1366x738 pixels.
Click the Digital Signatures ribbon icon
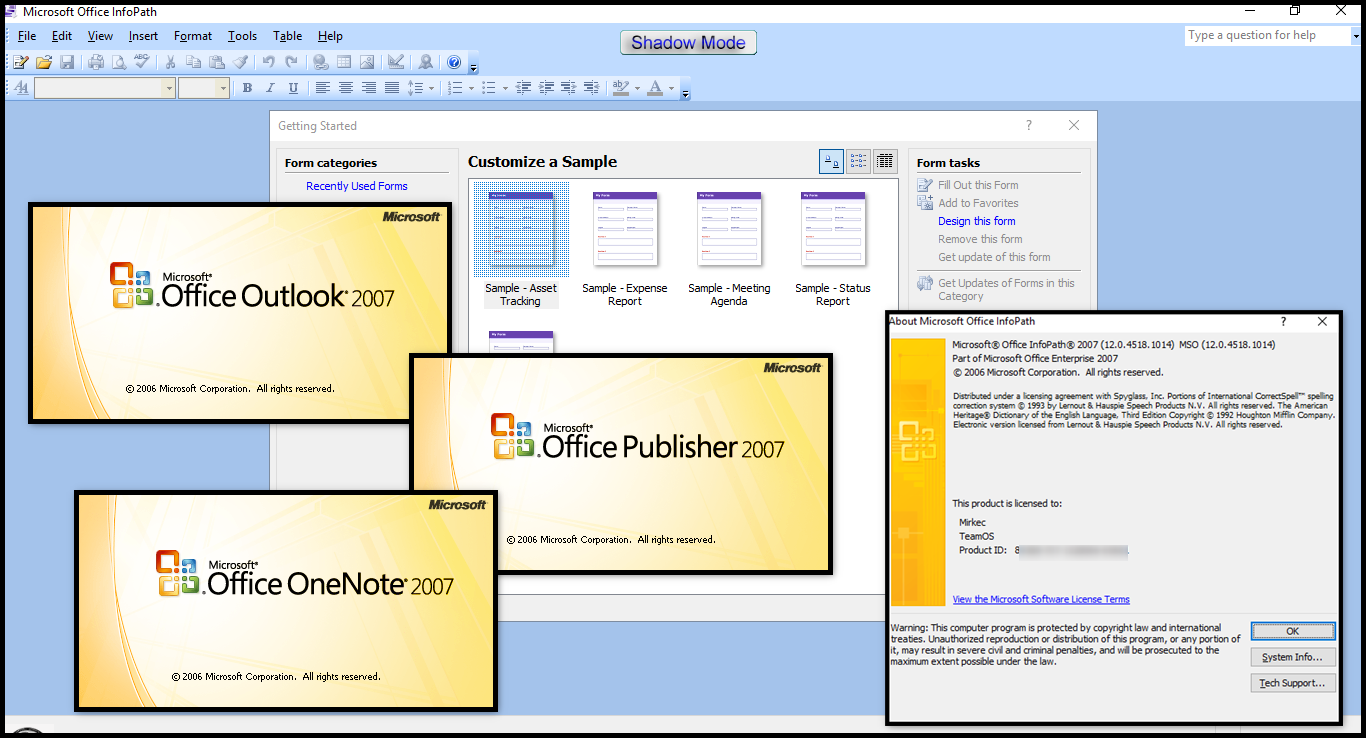(x=425, y=62)
